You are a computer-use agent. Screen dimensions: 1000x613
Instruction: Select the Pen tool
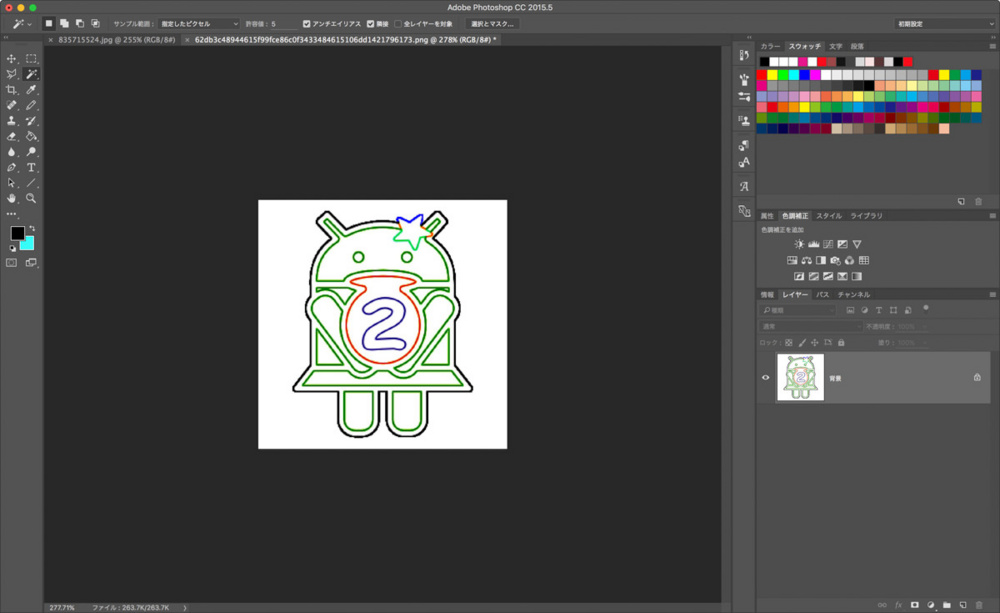11,167
